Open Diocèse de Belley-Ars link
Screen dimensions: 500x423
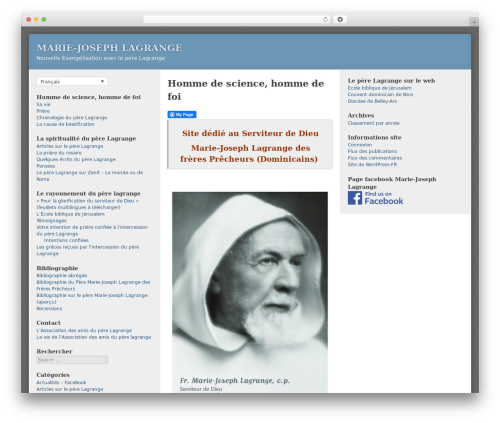[372, 101]
